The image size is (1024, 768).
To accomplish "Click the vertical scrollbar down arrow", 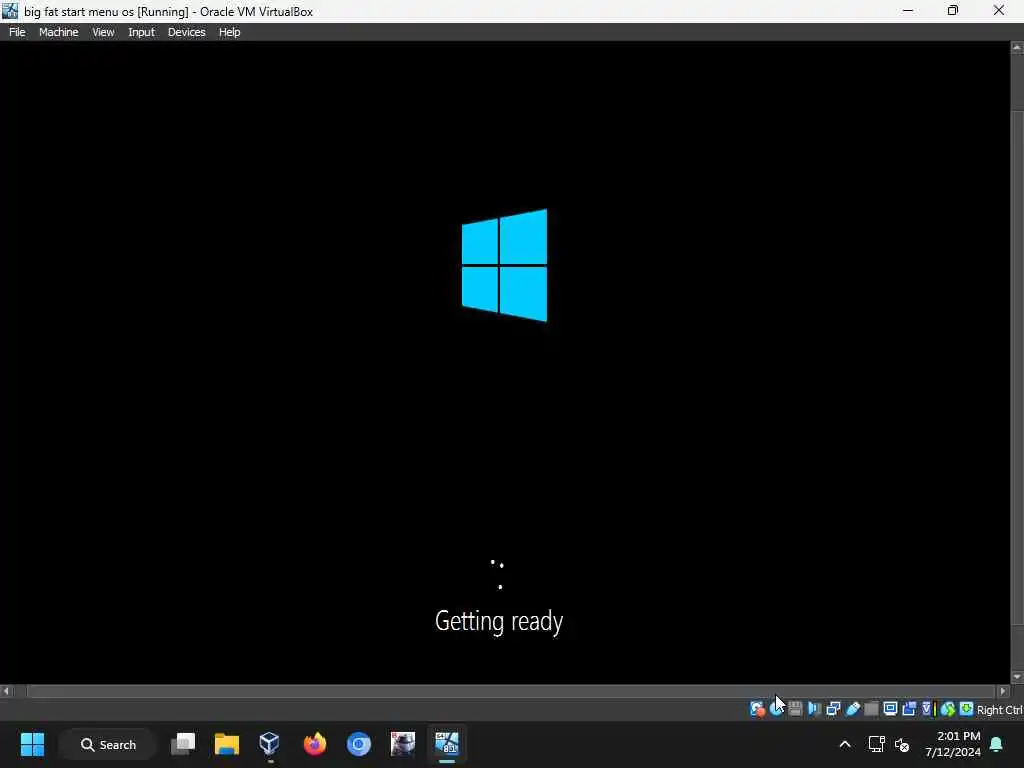I will tap(1017, 677).
